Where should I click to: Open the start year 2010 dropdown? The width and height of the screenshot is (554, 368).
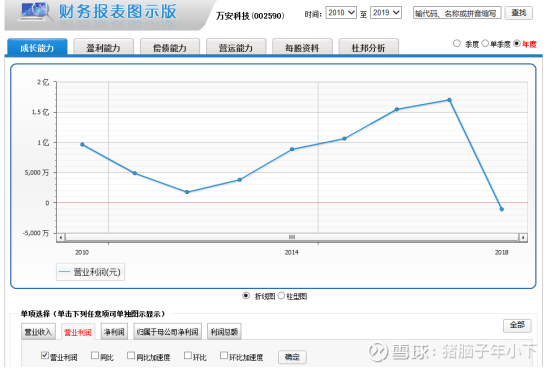click(341, 13)
